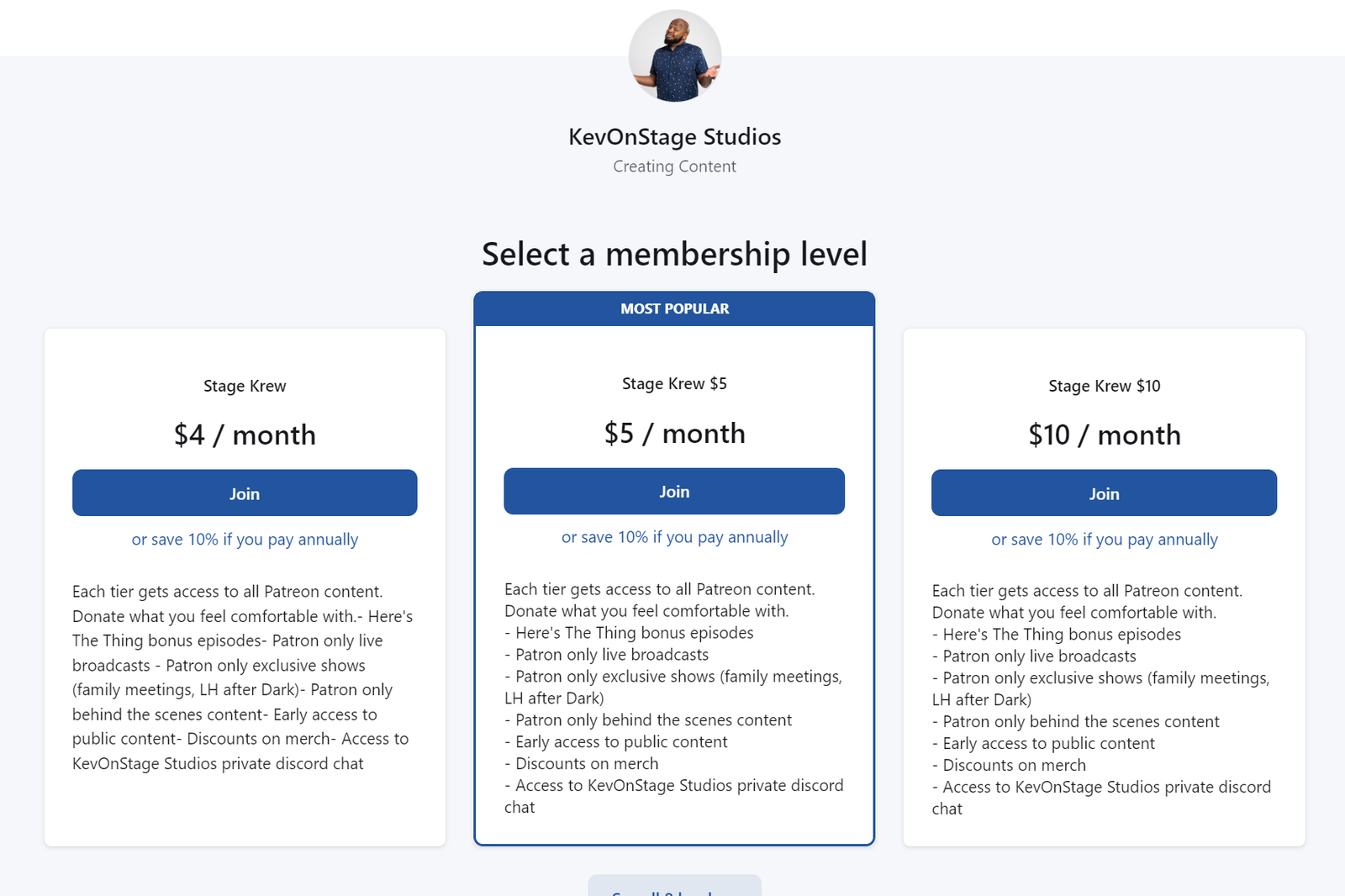Select the "Stage Krew $5" tier title

(x=674, y=384)
